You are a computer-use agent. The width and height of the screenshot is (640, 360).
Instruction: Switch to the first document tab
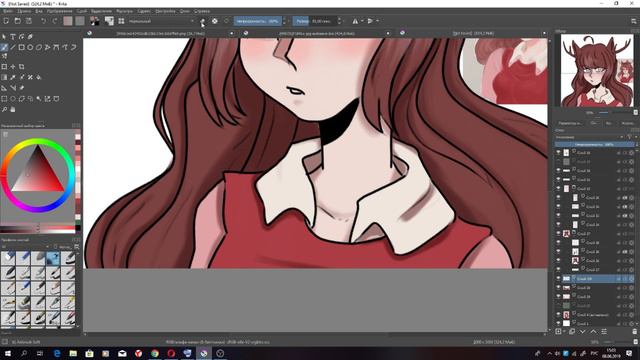[161, 33]
